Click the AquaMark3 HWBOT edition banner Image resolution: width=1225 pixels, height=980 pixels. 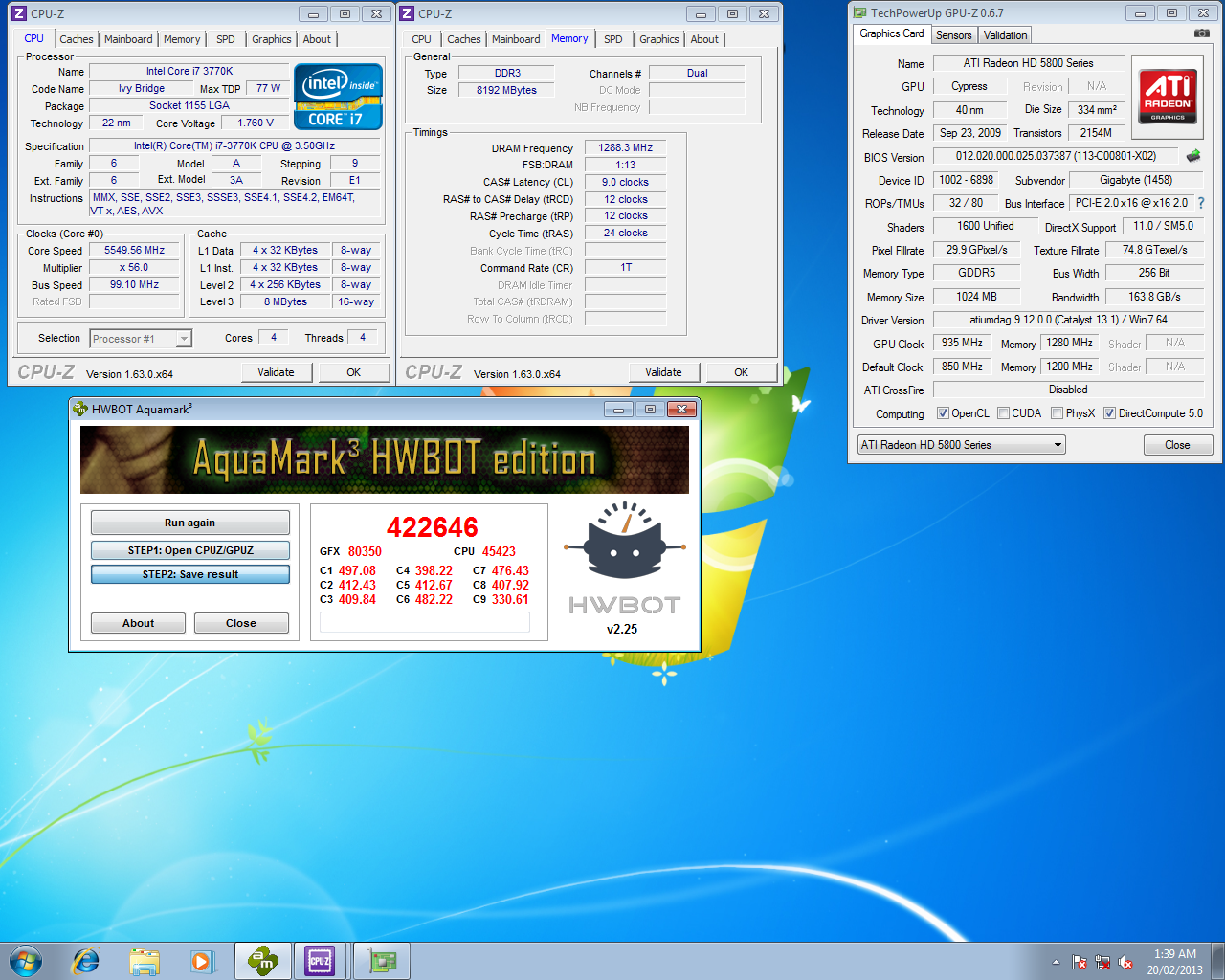point(385,459)
